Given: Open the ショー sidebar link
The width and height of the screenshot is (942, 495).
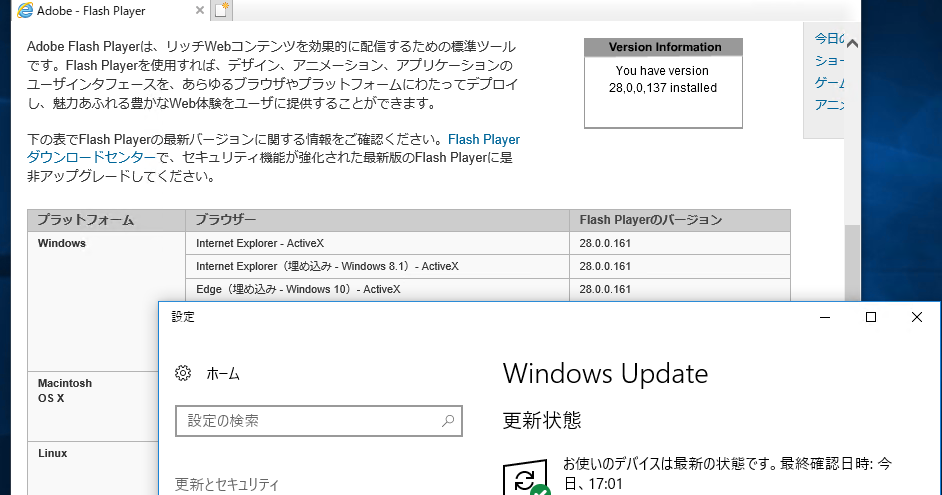Looking at the screenshot, I should (829, 61).
